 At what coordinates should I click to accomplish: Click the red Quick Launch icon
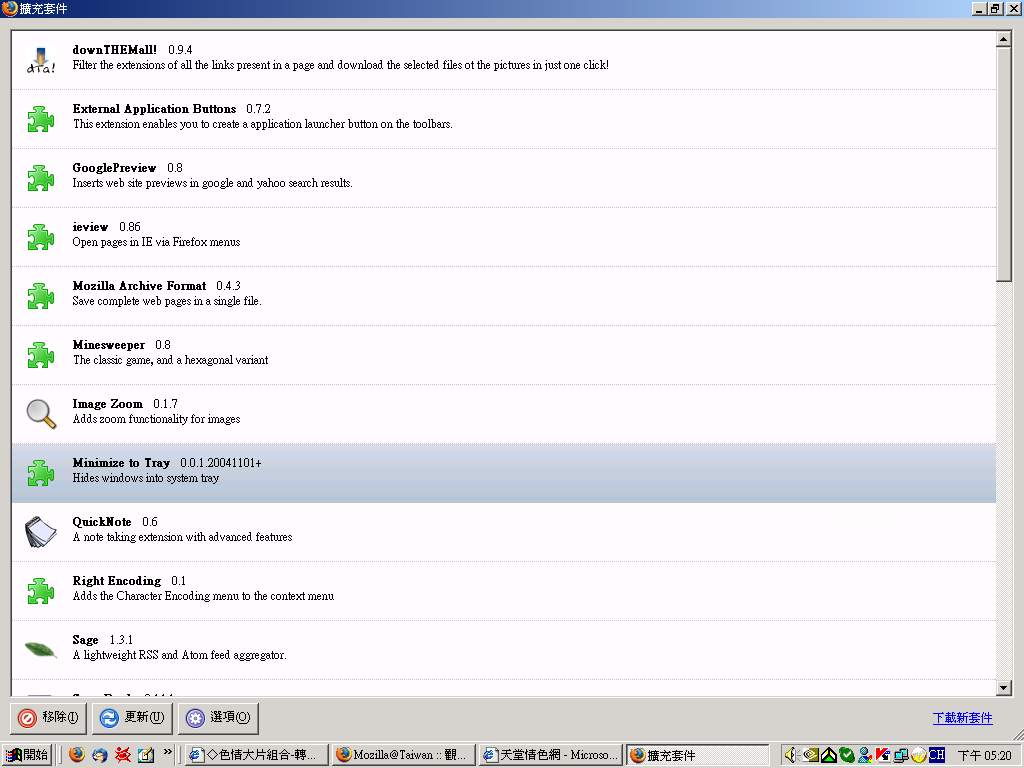pyautogui.click(x=122, y=755)
